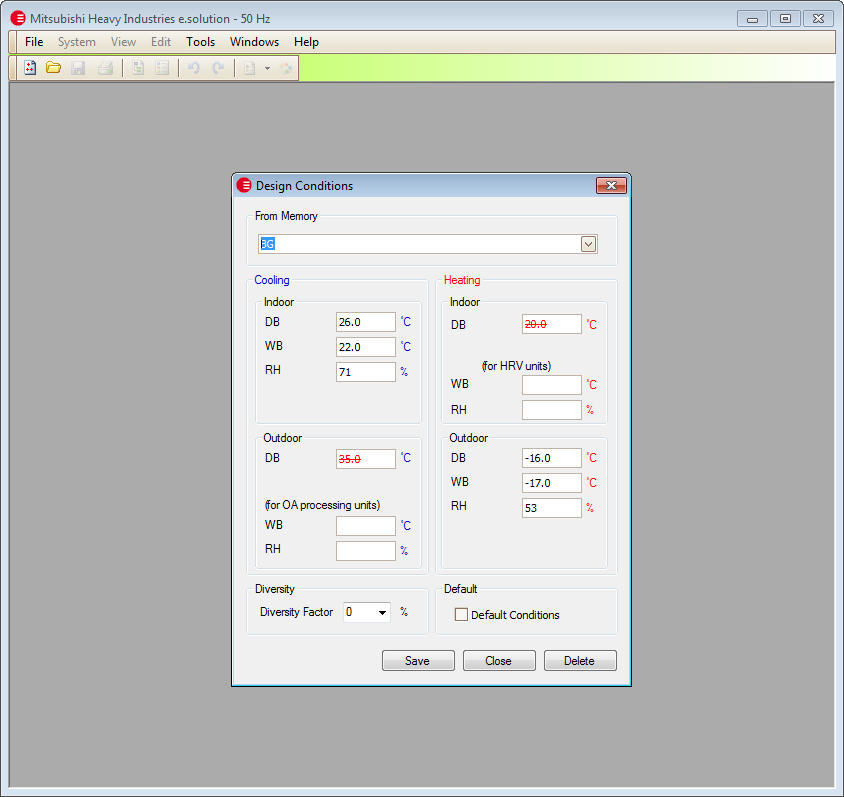Click the '(for OA processing units)' text

[x=322, y=505]
